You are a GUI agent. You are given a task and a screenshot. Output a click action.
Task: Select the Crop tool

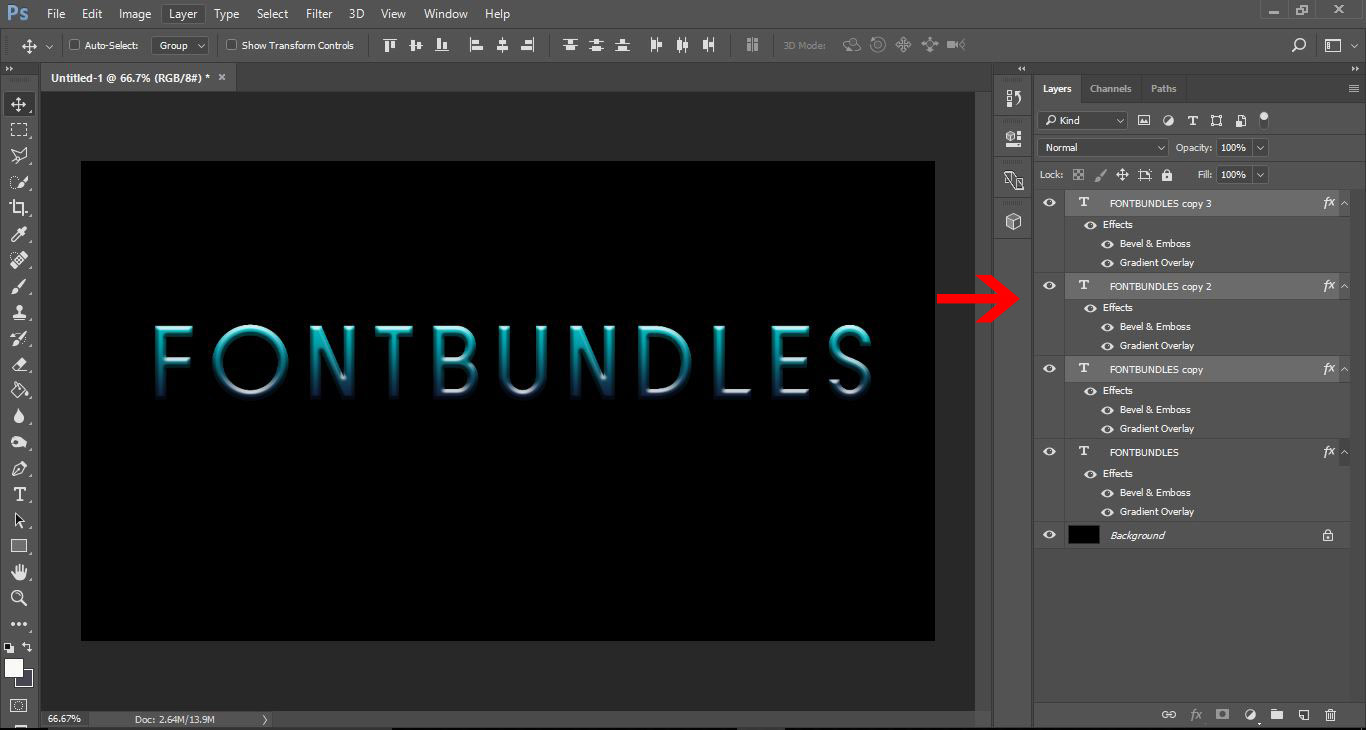19,208
